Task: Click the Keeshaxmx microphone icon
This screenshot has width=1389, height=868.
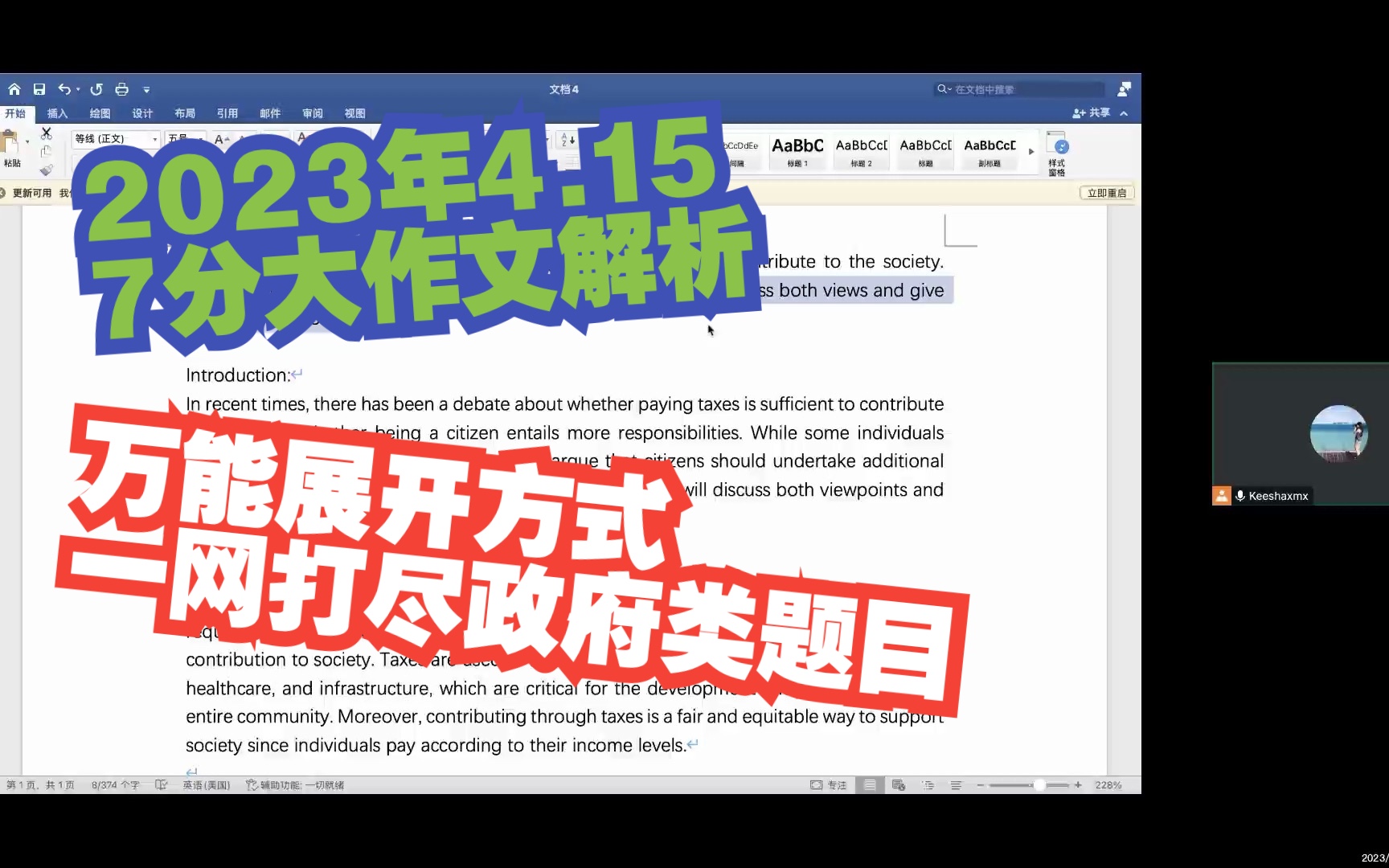Action: [x=1240, y=496]
